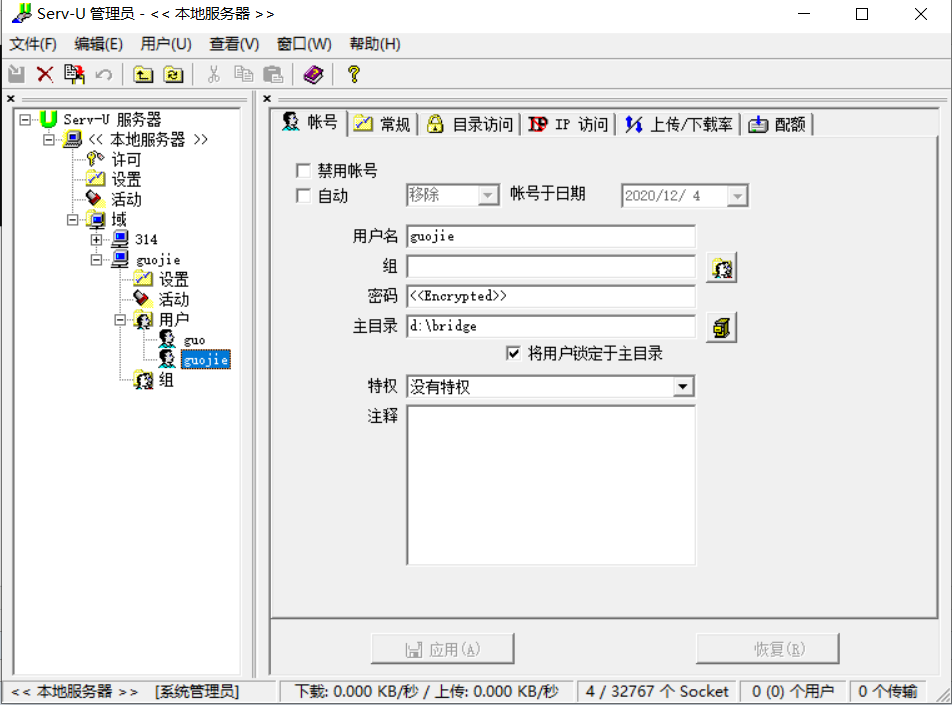Click the 用户名 input field

(x=551, y=236)
